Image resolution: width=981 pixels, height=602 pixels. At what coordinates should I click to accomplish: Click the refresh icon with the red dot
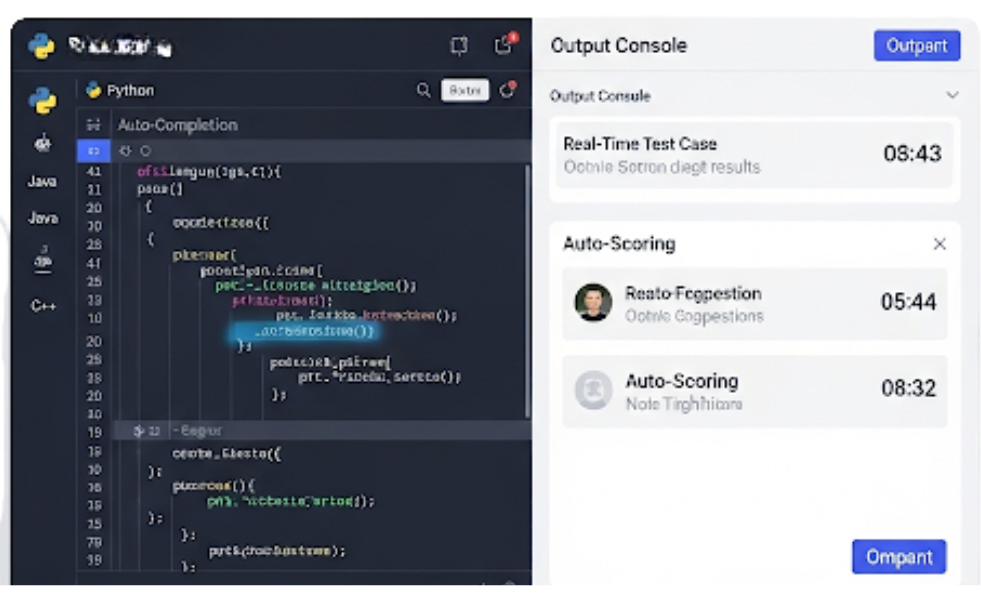click(x=508, y=90)
